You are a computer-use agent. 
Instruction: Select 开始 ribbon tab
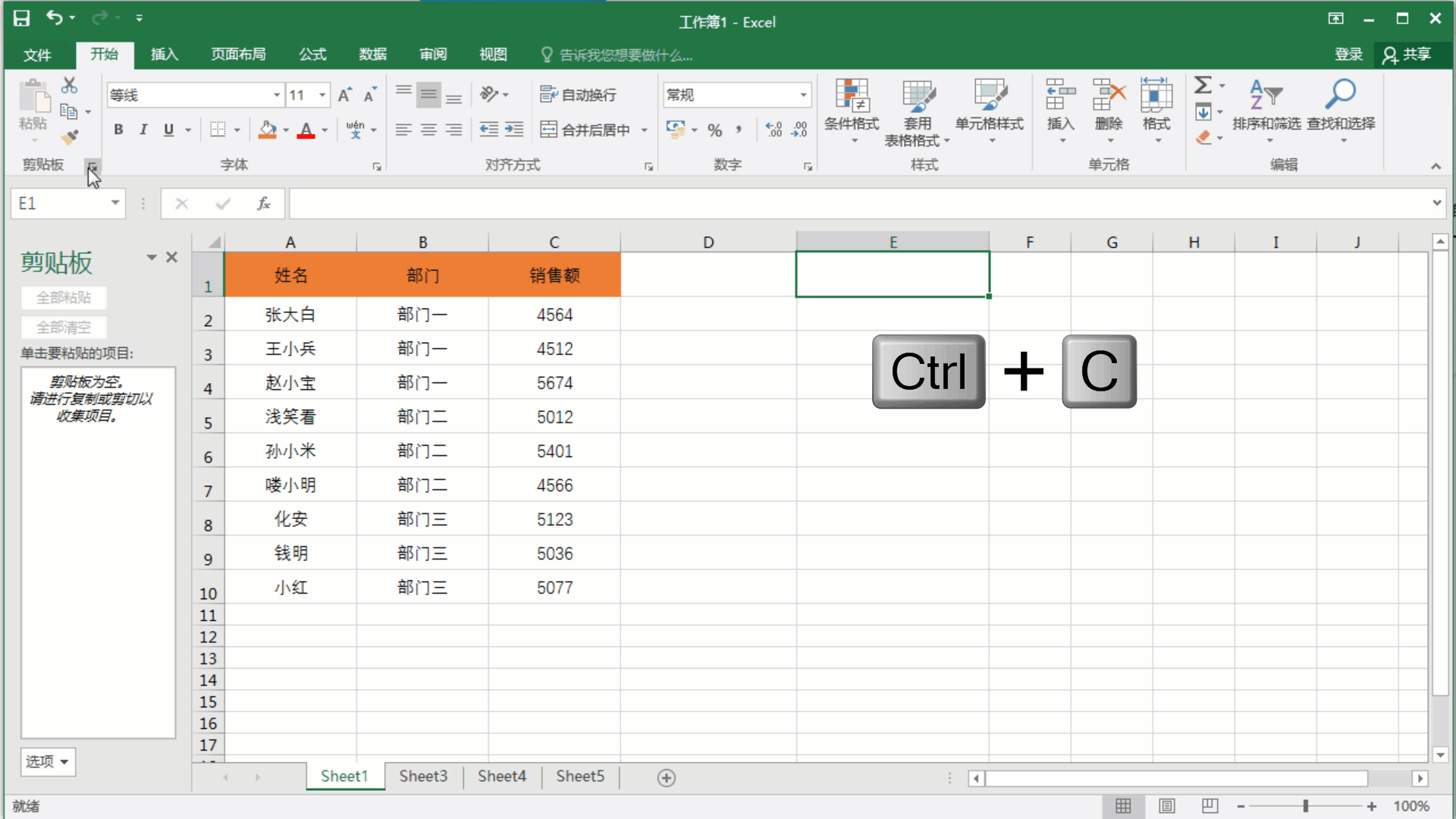[104, 54]
